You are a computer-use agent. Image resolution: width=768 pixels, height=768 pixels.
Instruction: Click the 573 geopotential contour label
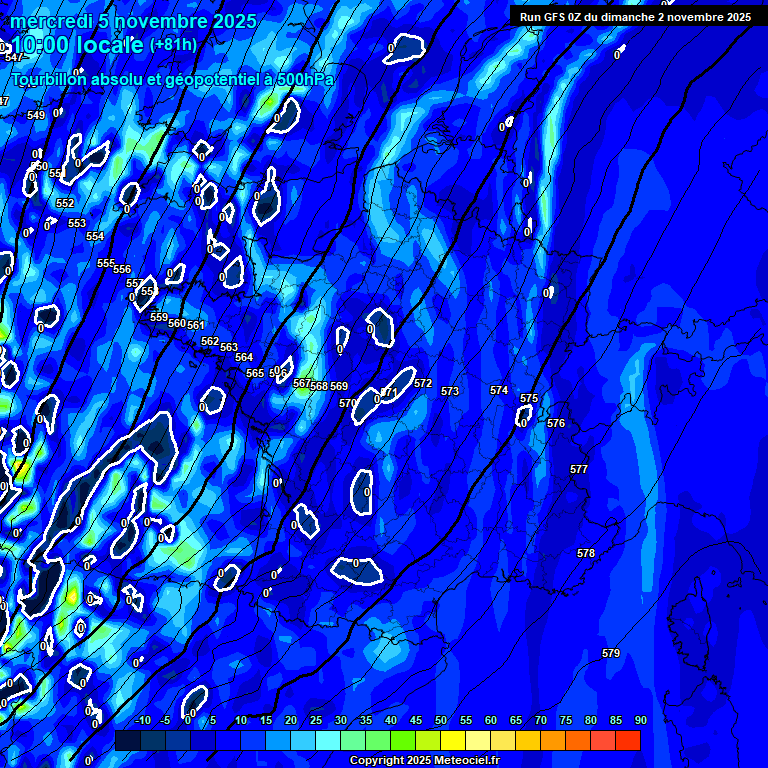click(450, 391)
